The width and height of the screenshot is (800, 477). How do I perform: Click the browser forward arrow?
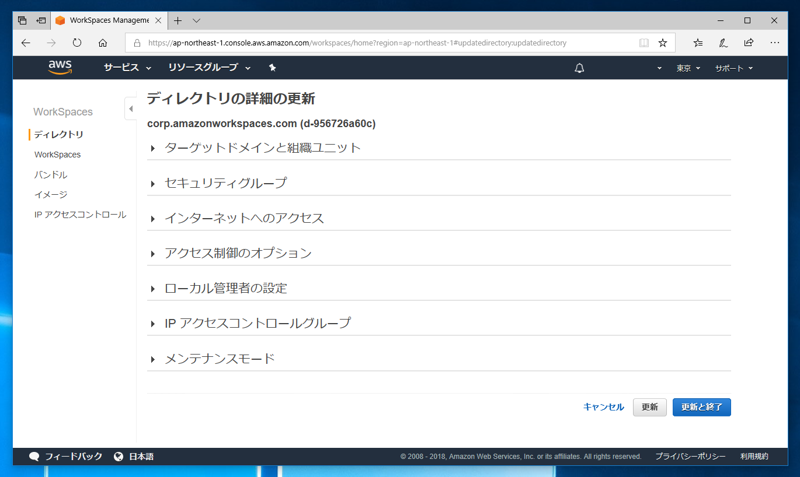[x=51, y=43]
